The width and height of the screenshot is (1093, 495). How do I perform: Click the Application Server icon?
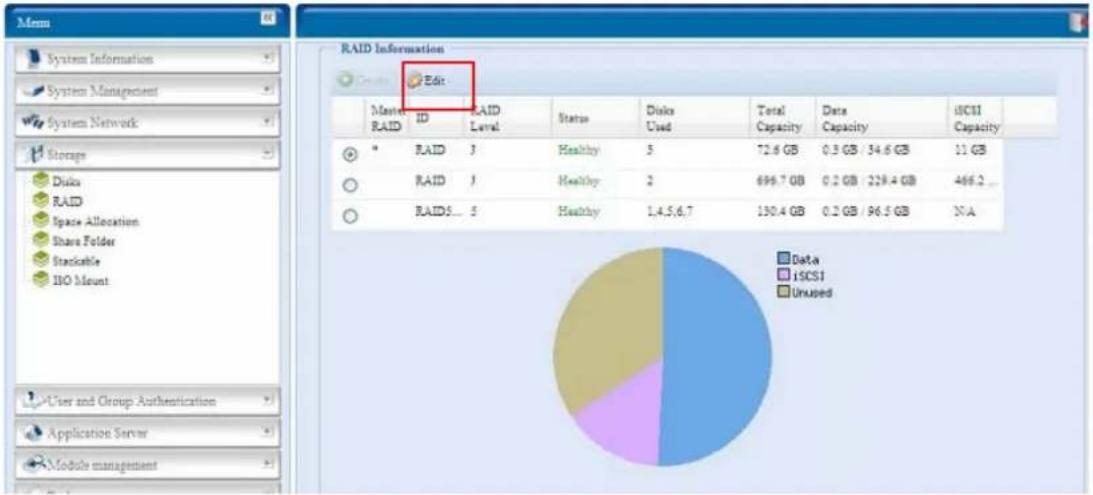tap(32, 433)
